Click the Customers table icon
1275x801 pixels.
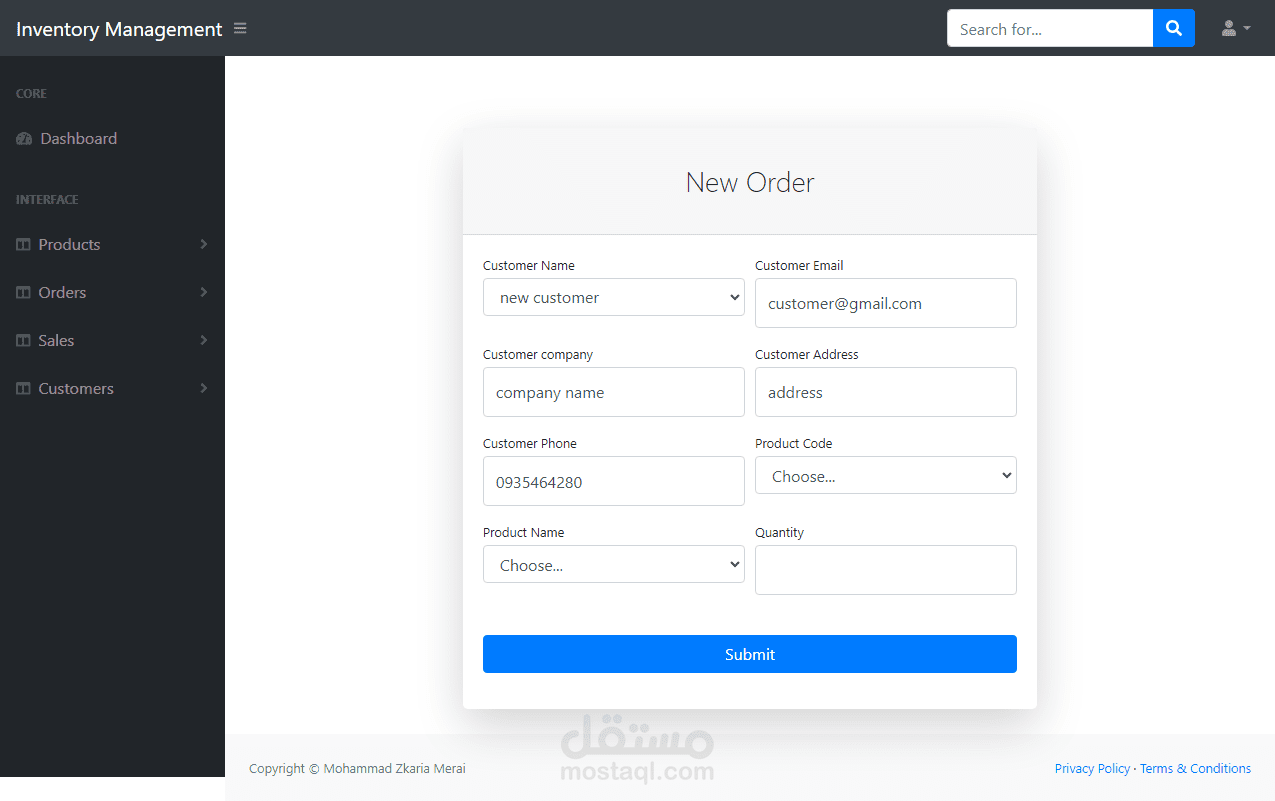23,389
